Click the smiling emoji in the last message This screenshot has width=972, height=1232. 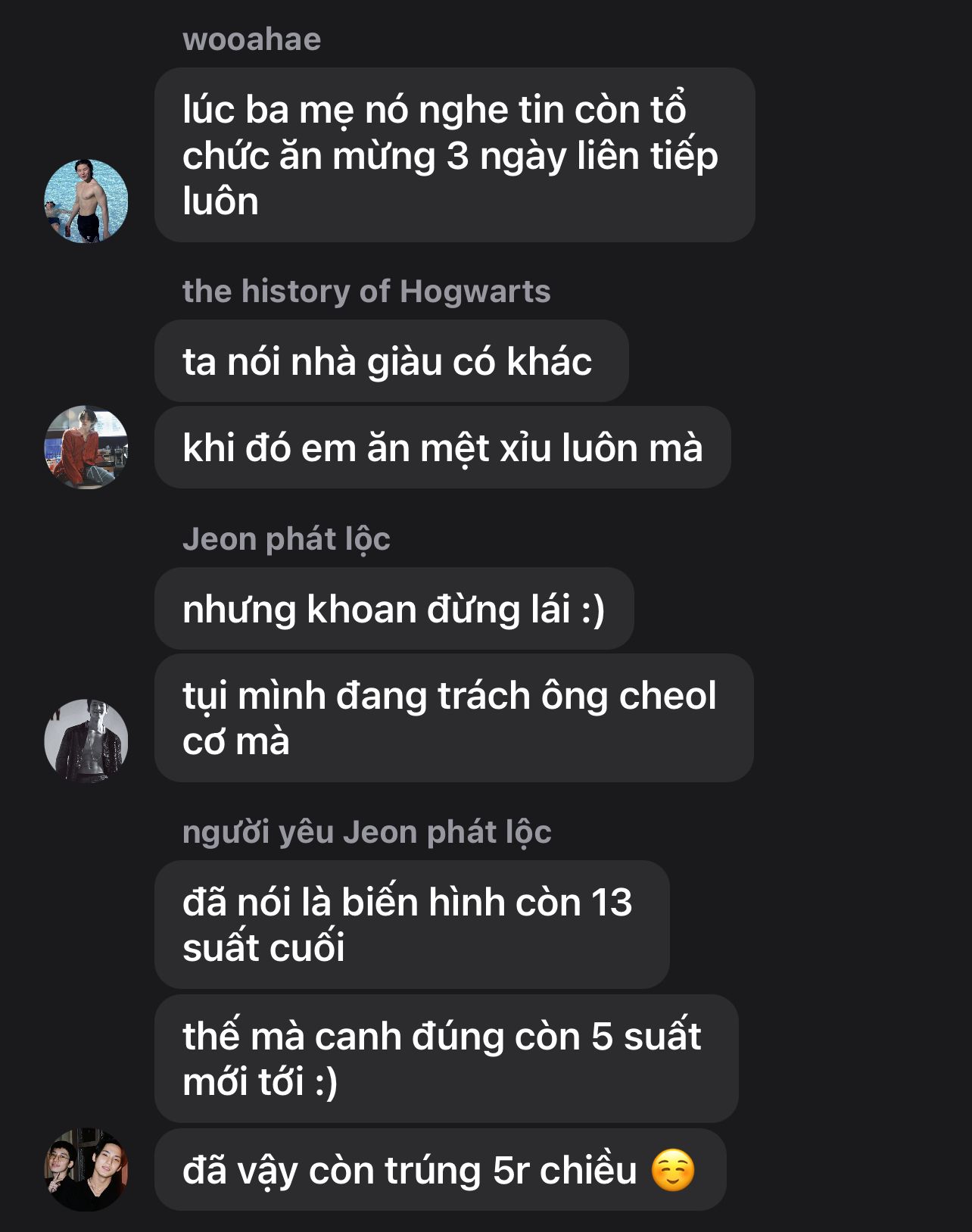(x=673, y=1171)
